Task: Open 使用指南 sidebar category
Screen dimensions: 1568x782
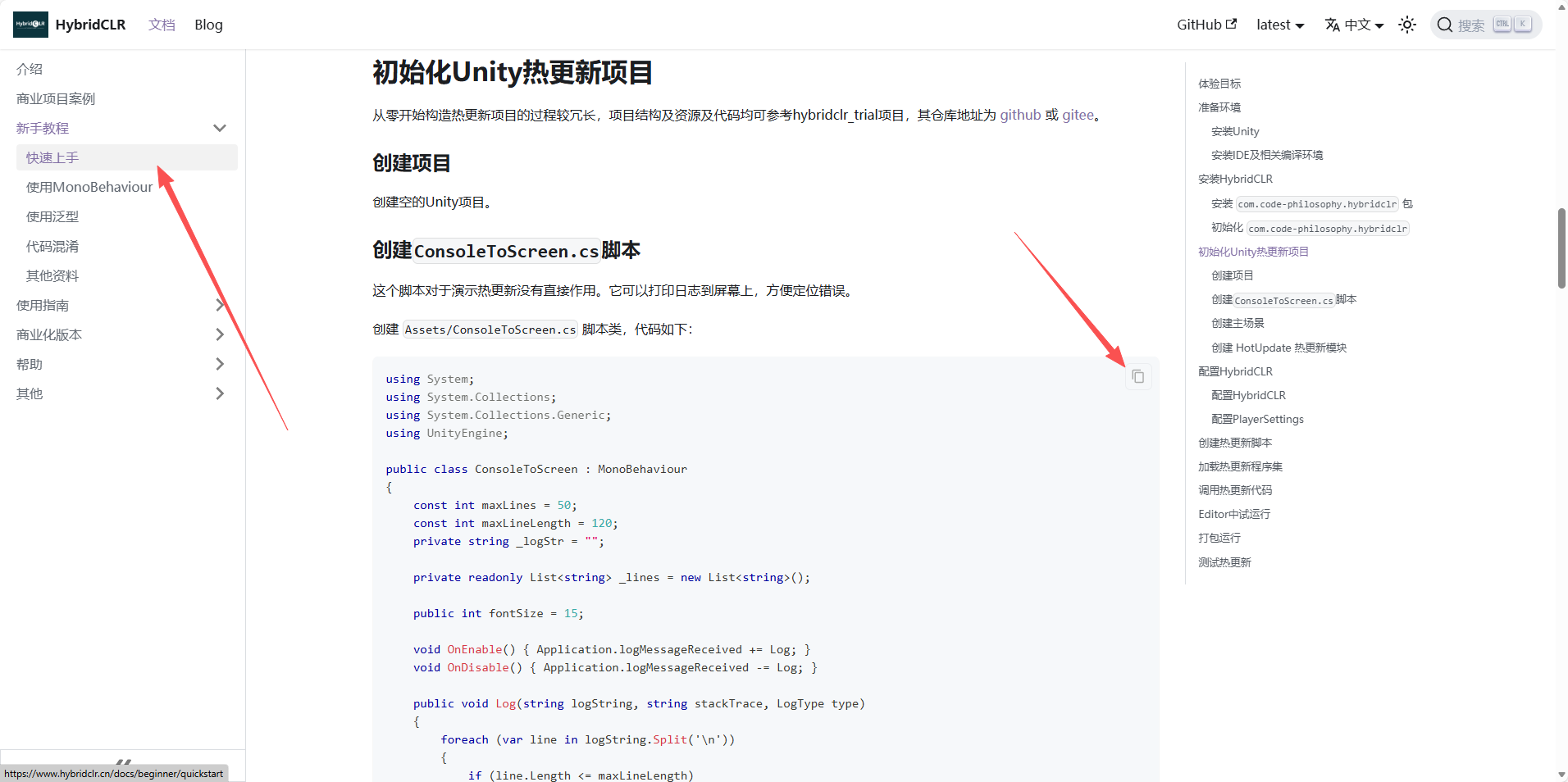Action: pos(43,305)
